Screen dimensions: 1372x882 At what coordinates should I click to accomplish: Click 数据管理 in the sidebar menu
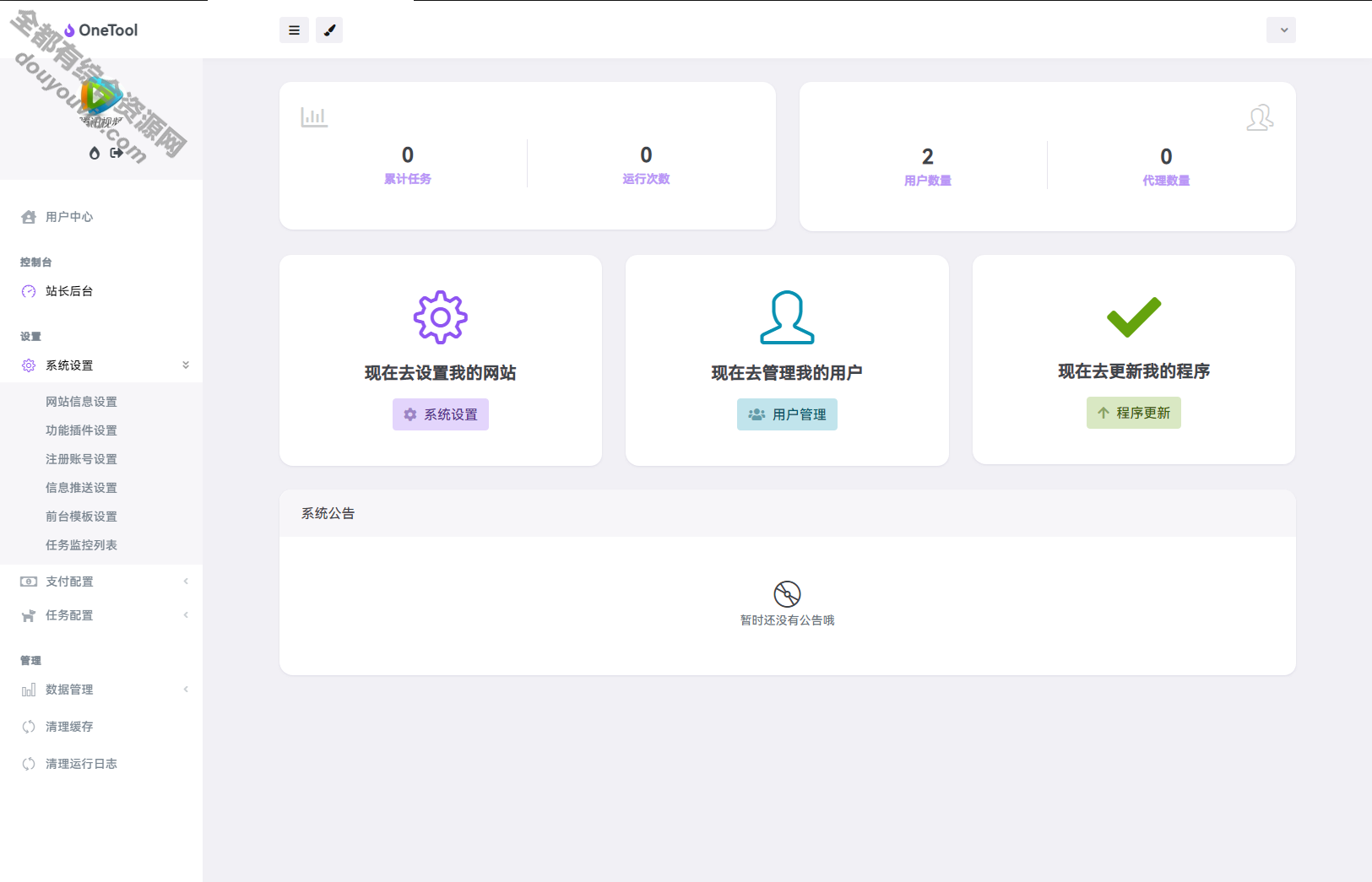69,690
